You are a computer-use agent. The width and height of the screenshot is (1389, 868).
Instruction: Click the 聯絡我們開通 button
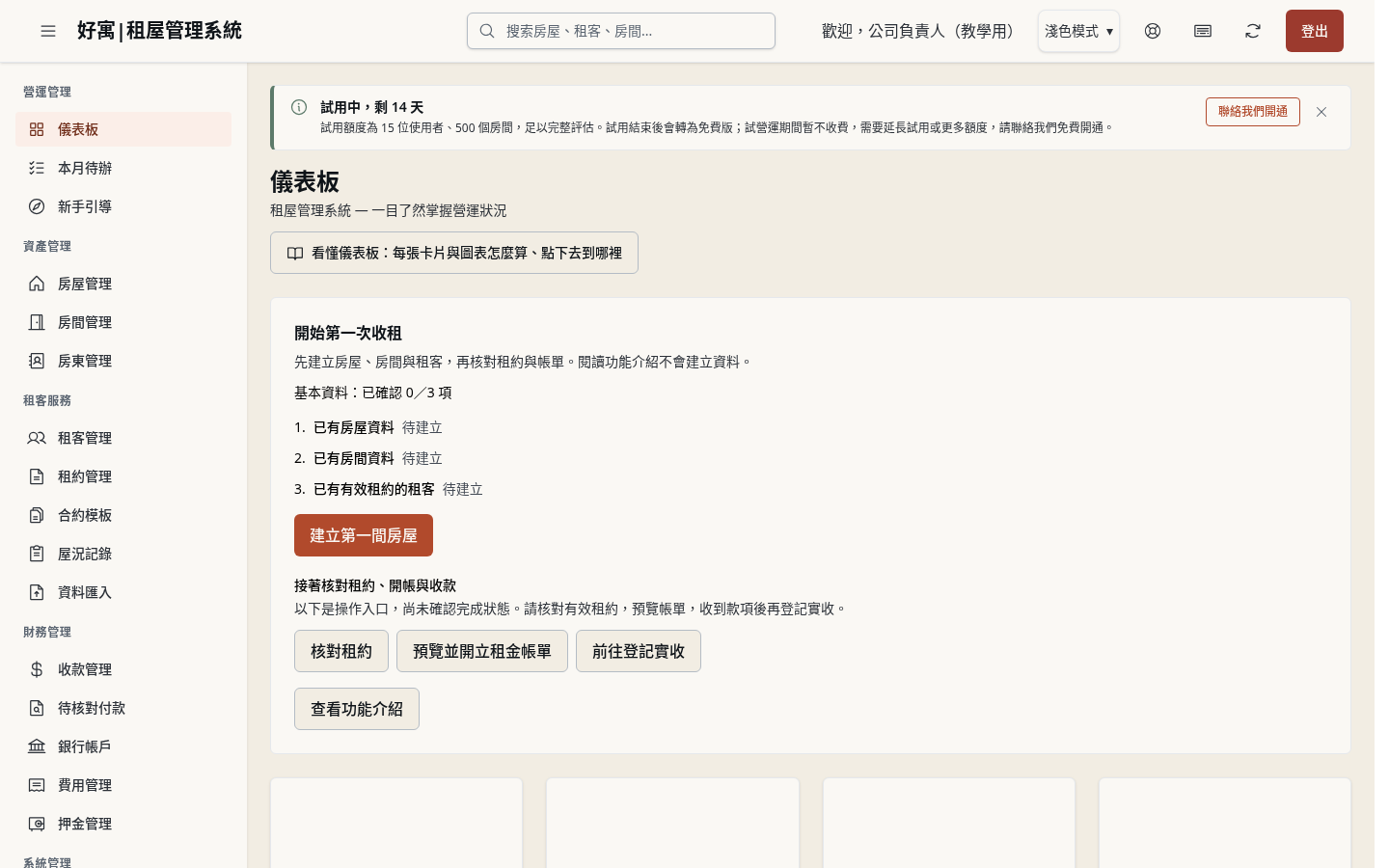tap(1253, 112)
